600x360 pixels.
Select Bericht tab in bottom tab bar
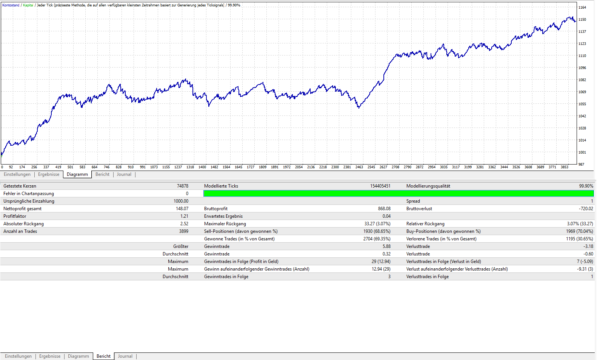point(103,356)
